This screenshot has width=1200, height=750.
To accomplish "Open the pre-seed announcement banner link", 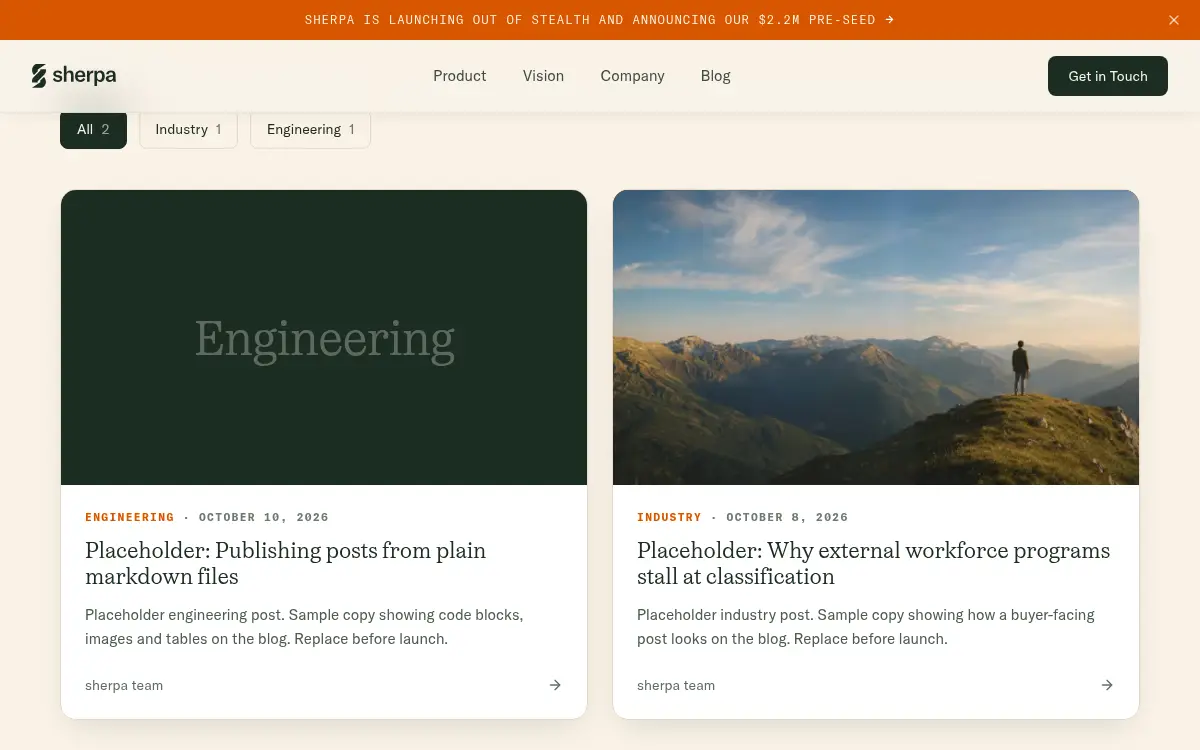I will click(600, 20).
